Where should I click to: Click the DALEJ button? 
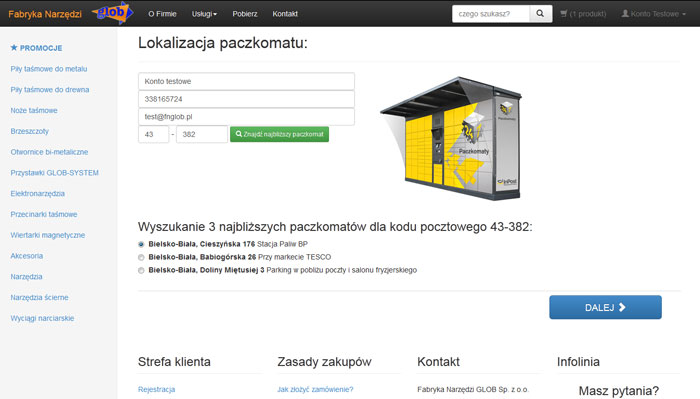(x=605, y=307)
